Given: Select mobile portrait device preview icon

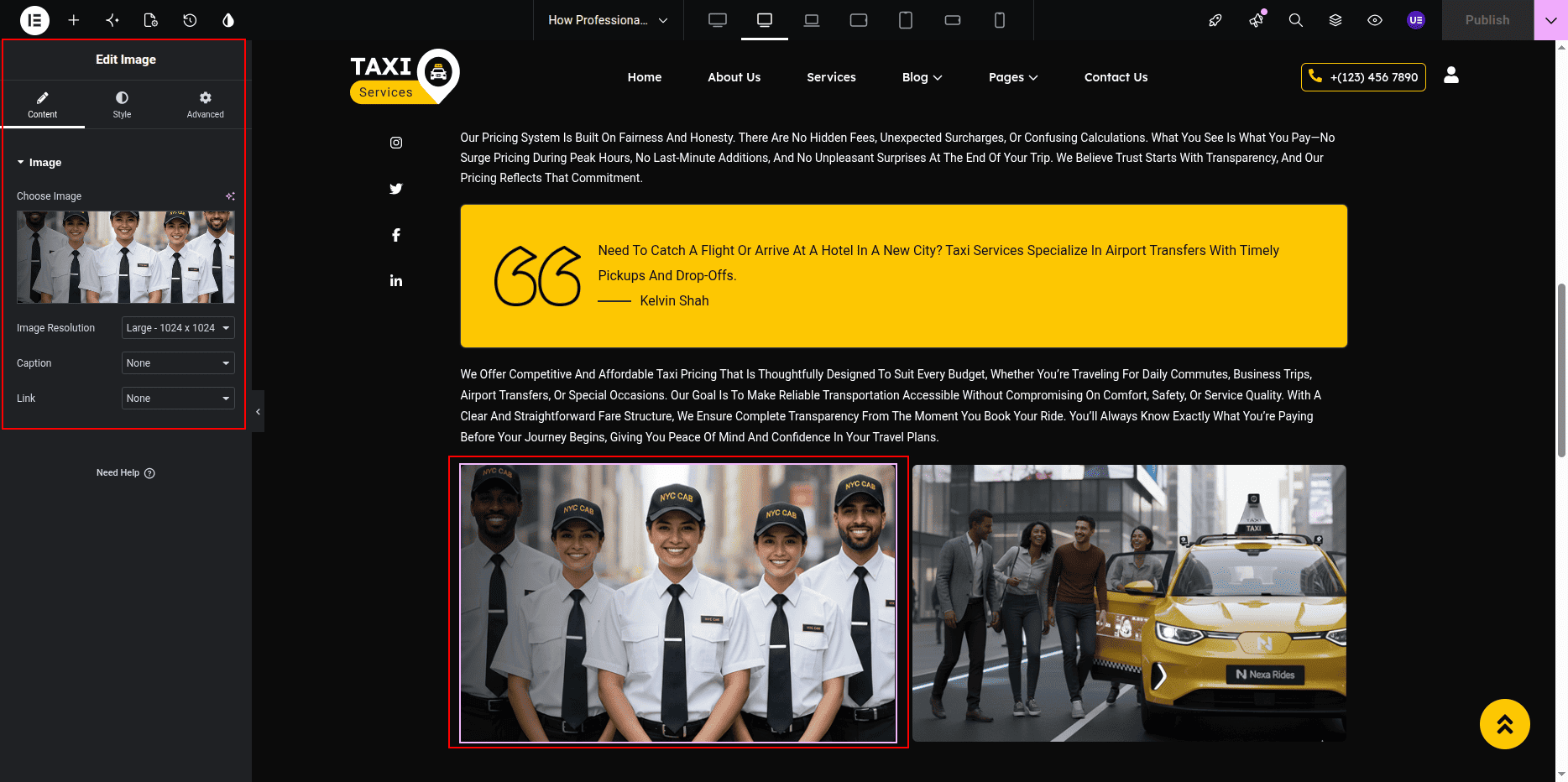Looking at the screenshot, I should click(x=1000, y=20).
